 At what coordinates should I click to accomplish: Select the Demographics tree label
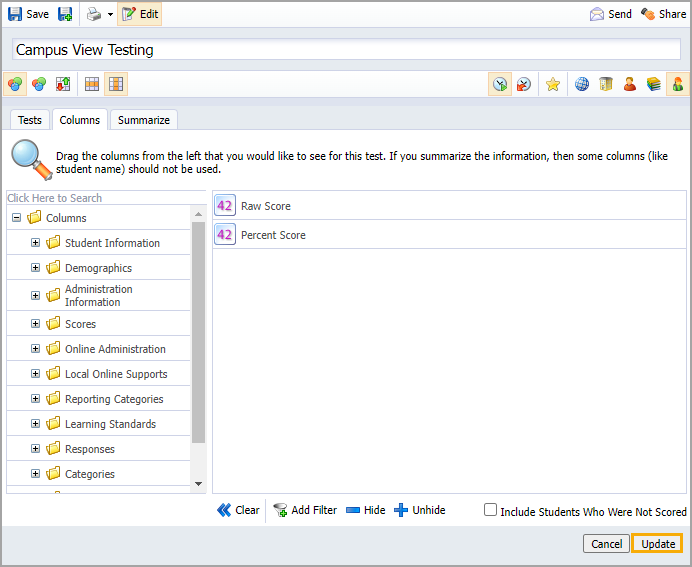pos(98,268)
